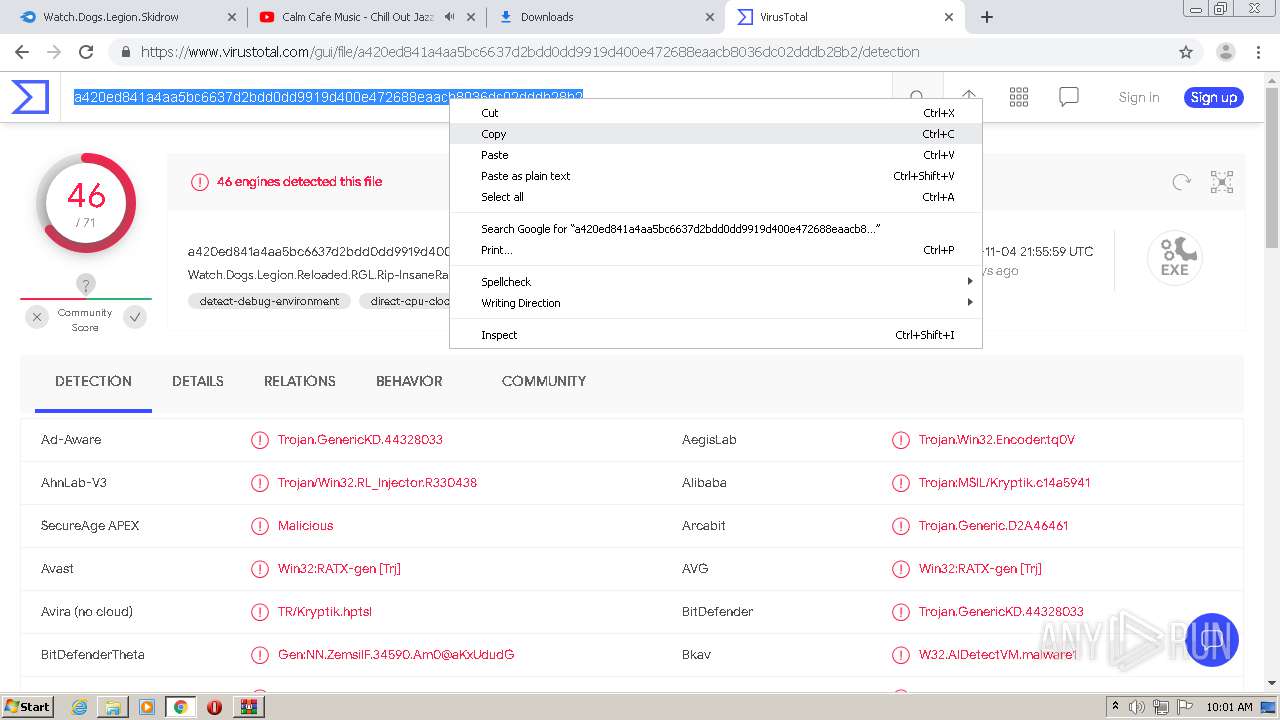
Task: Click the Trojan.Win32.Encoder.tq0V result
Action: (x=997, y=440)
